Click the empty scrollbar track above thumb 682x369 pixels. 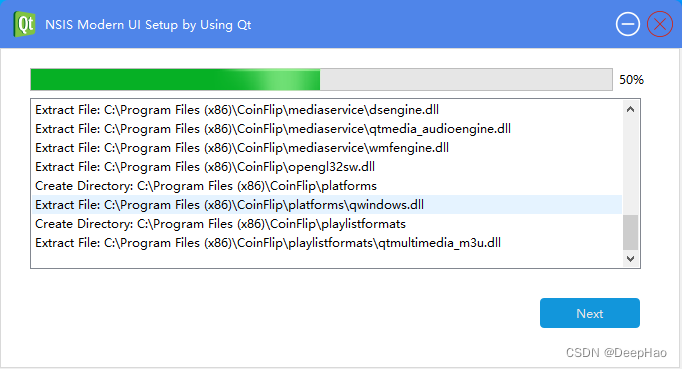[630, 167]
